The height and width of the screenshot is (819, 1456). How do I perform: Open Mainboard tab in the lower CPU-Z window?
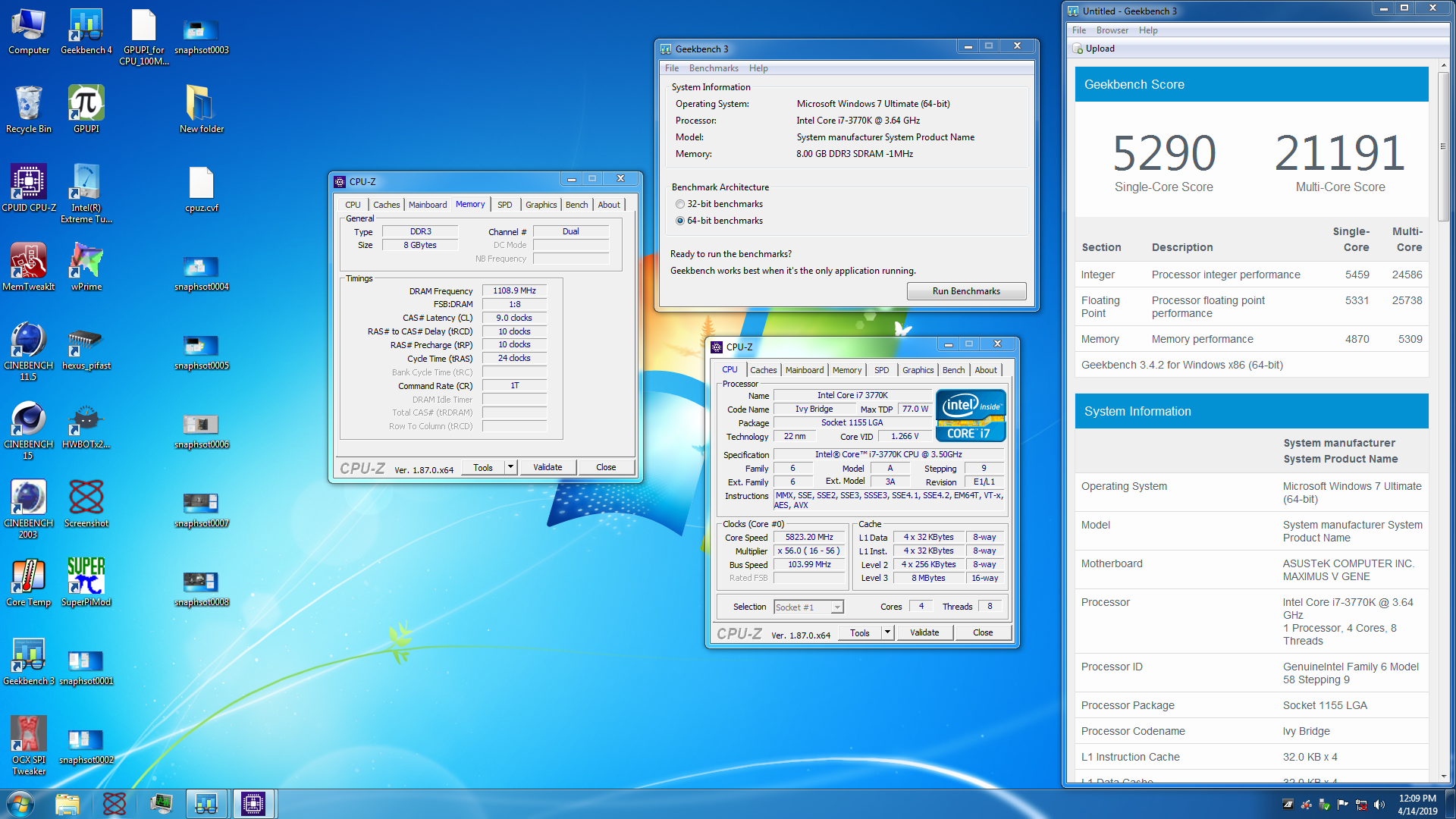pos(805,370)
